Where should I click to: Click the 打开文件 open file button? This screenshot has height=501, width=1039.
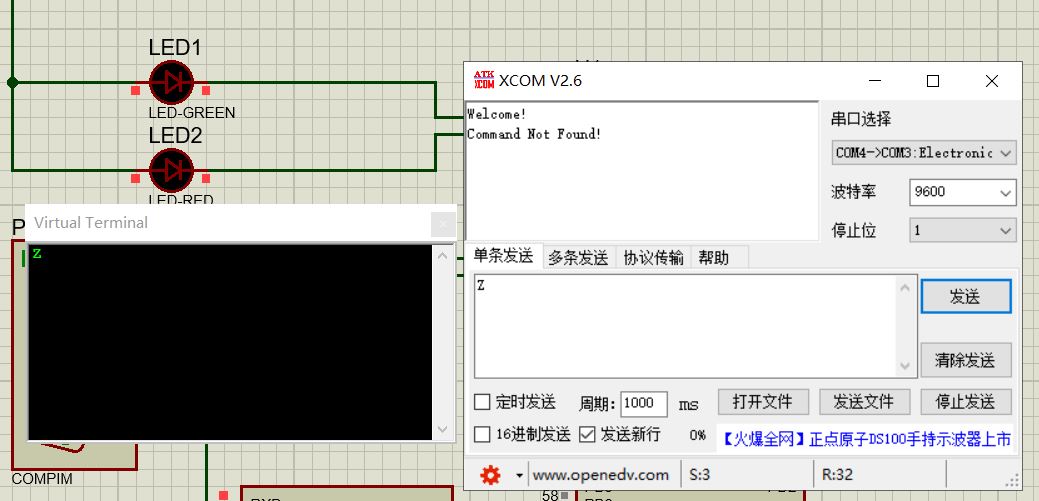click(763, 402)
